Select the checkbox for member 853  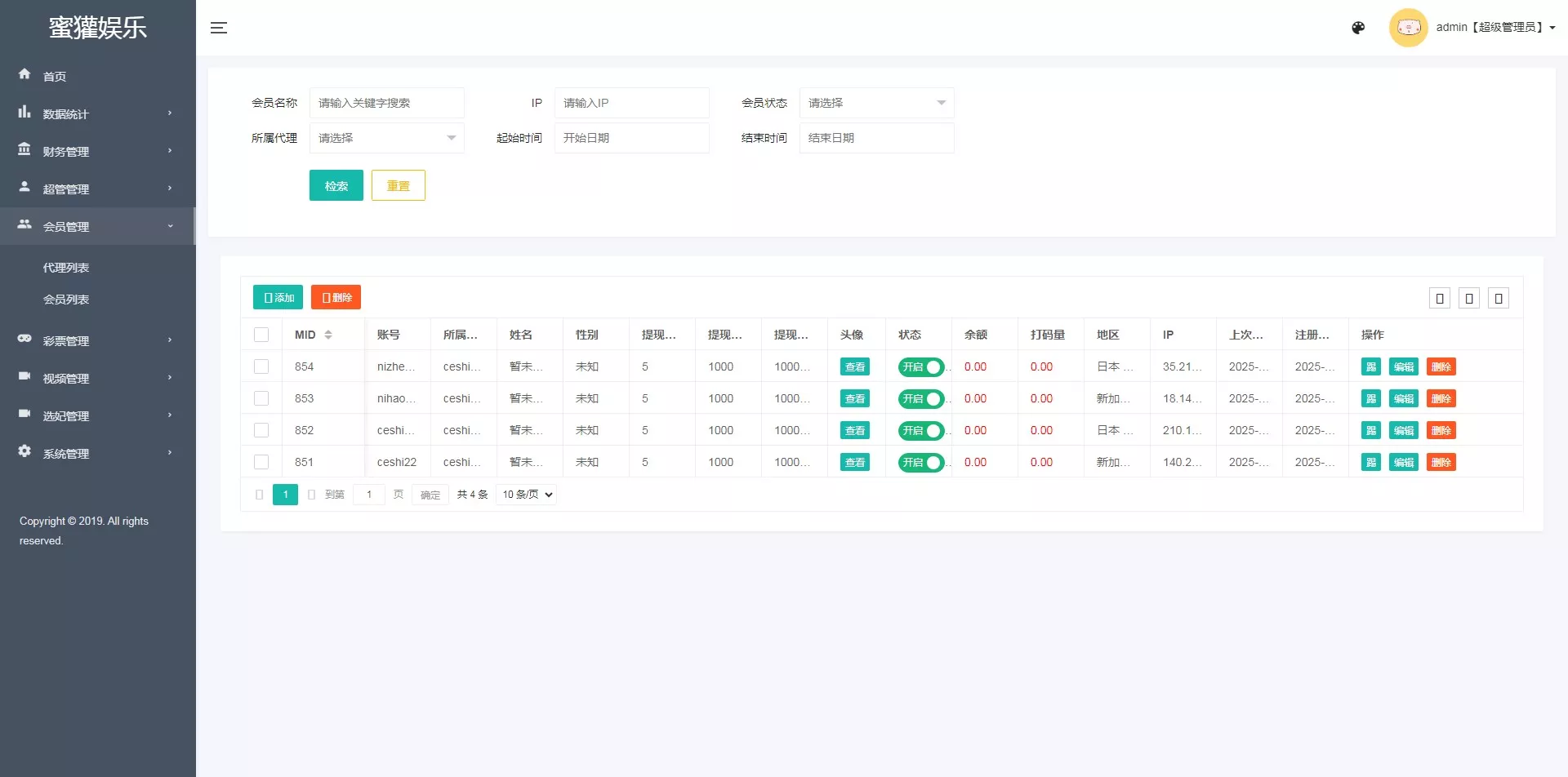[x=261, y=398]
